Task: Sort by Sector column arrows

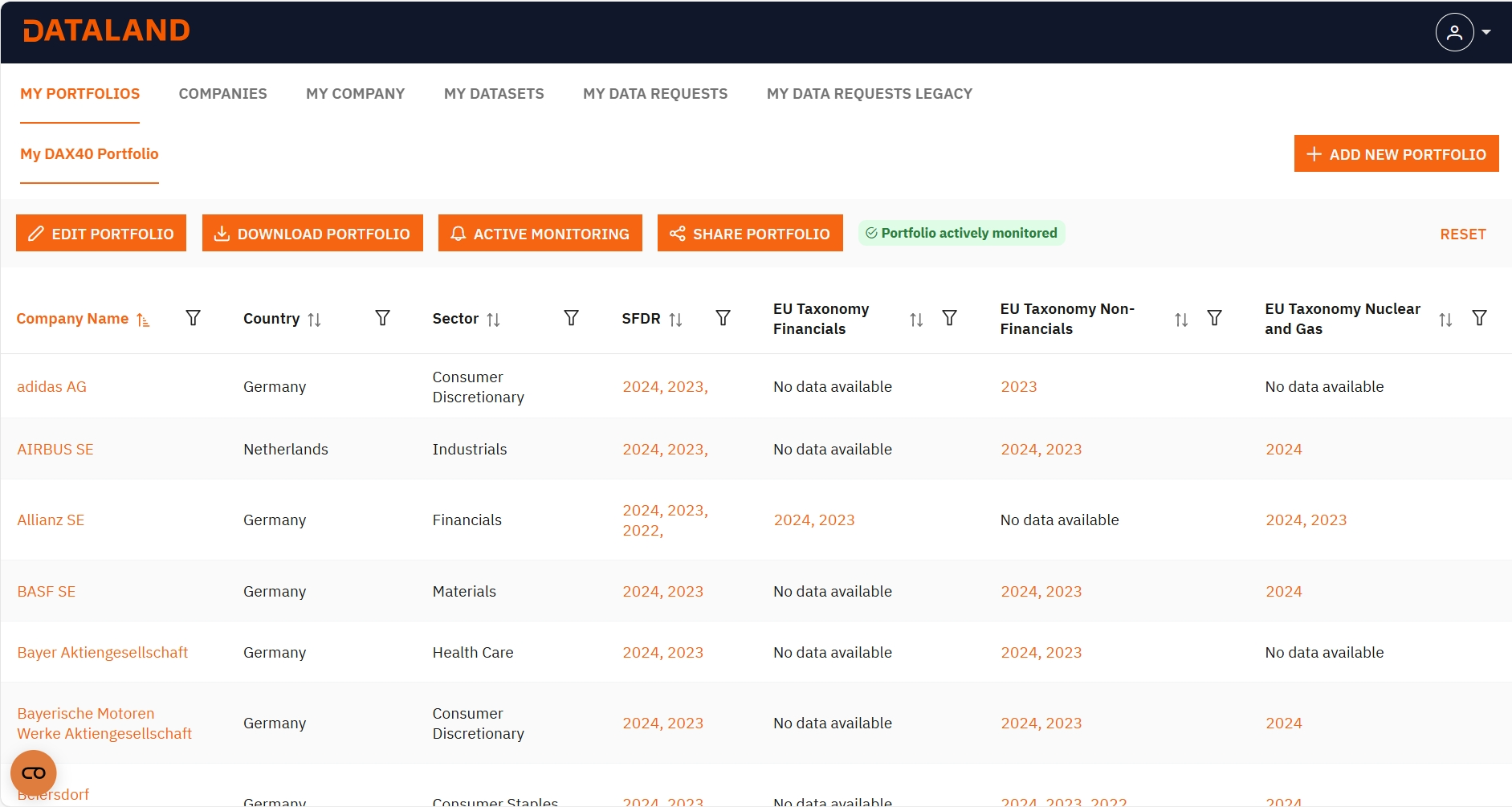Action: pyautogui.click(x=493, y=320)
